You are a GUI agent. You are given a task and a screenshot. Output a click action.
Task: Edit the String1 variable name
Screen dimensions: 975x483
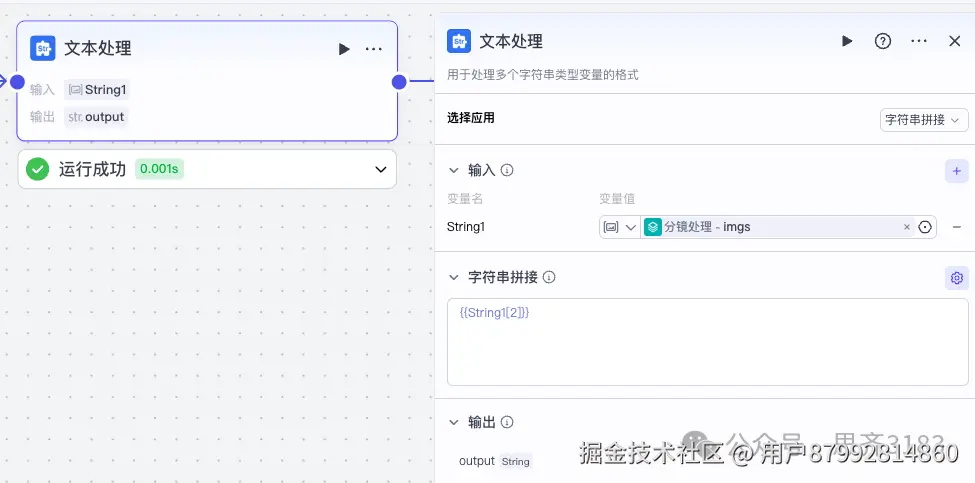(x=466, y=227)
